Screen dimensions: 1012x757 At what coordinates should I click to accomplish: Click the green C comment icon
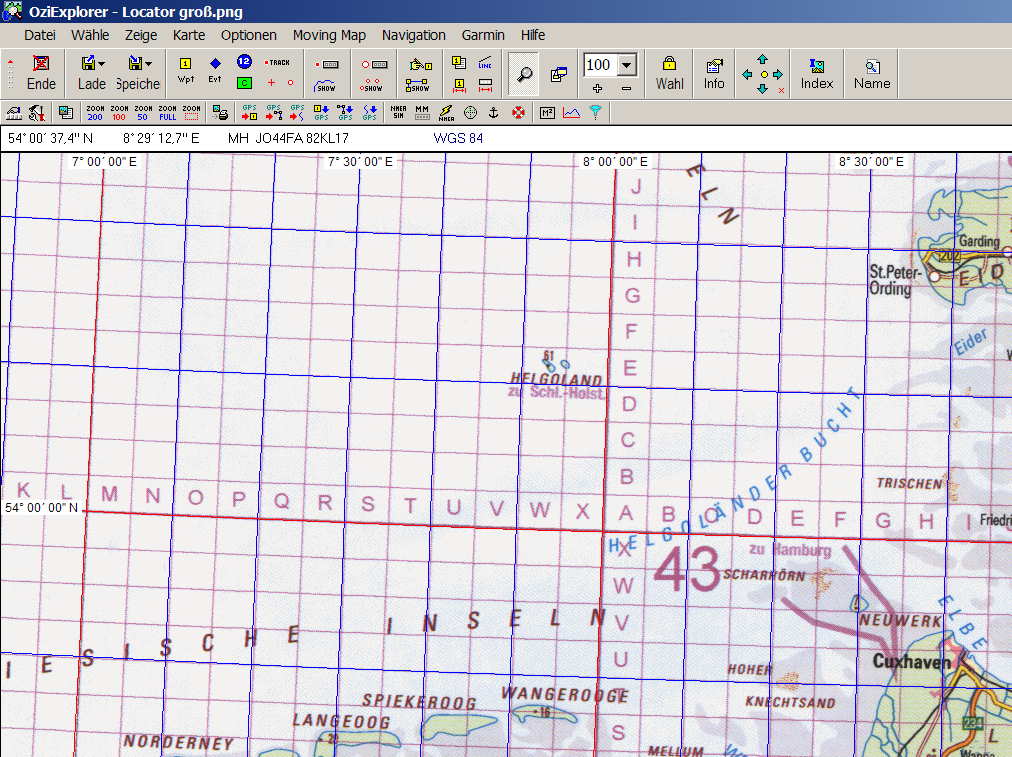[244, 83]
